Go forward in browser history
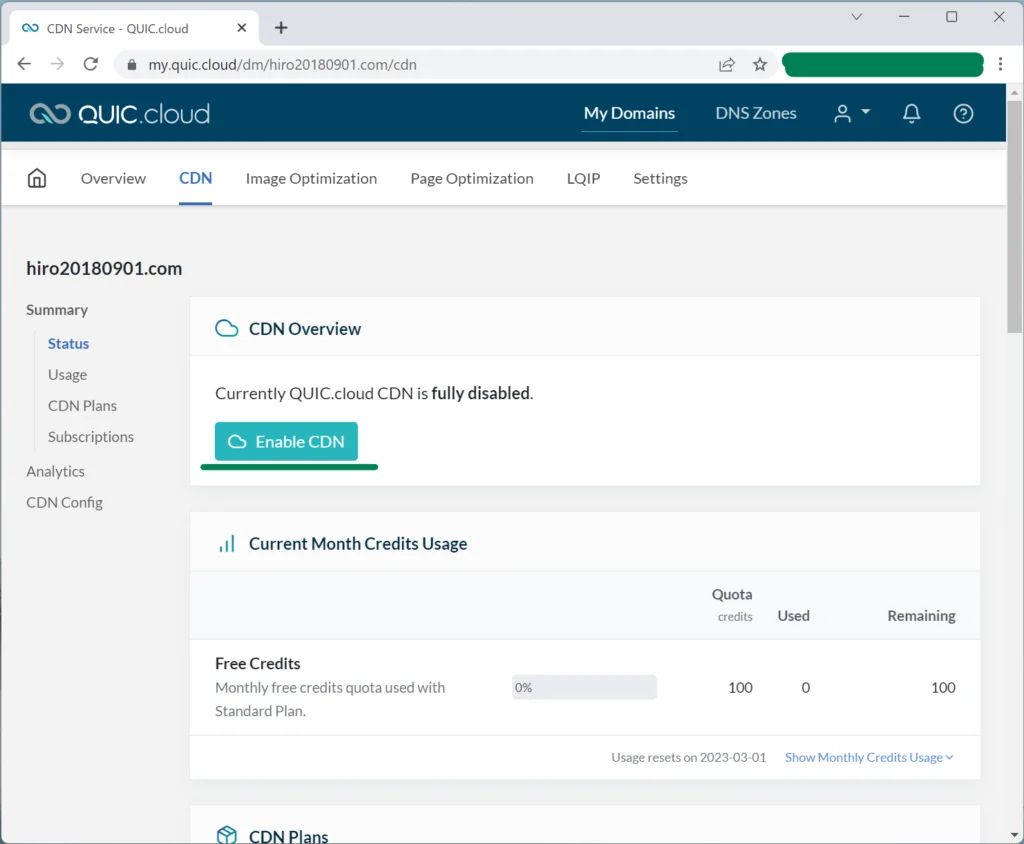The height and width of the screenshot is (844, 1024). pos(57,64)
